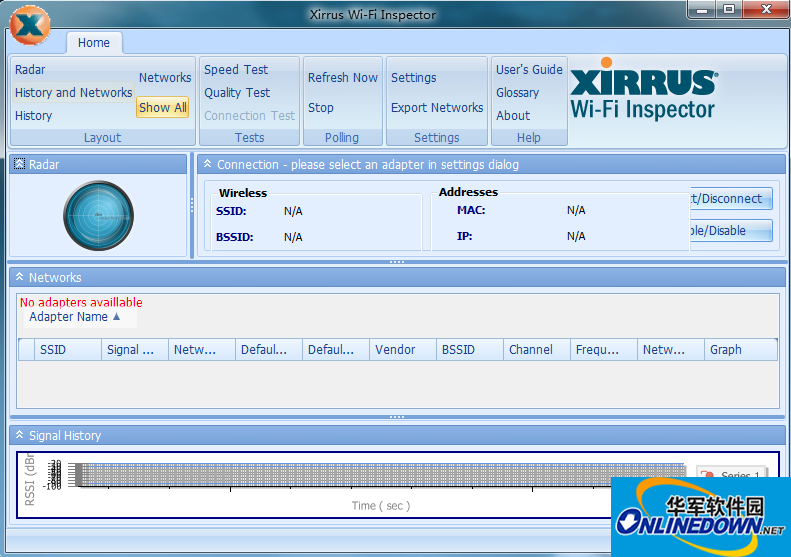Run the Quality Test
791x557 pixels.
[x=237, y=93]
